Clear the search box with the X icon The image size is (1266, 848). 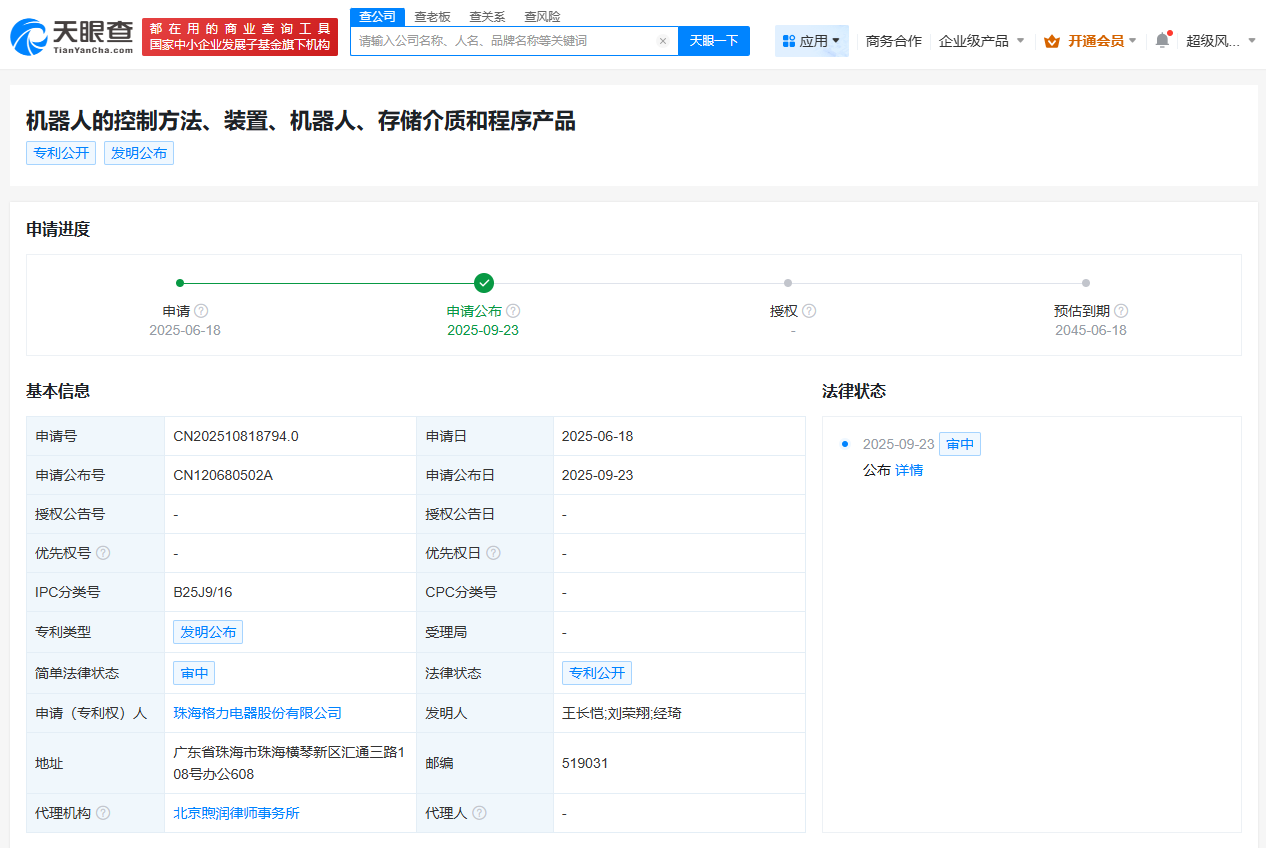(662, 40)
